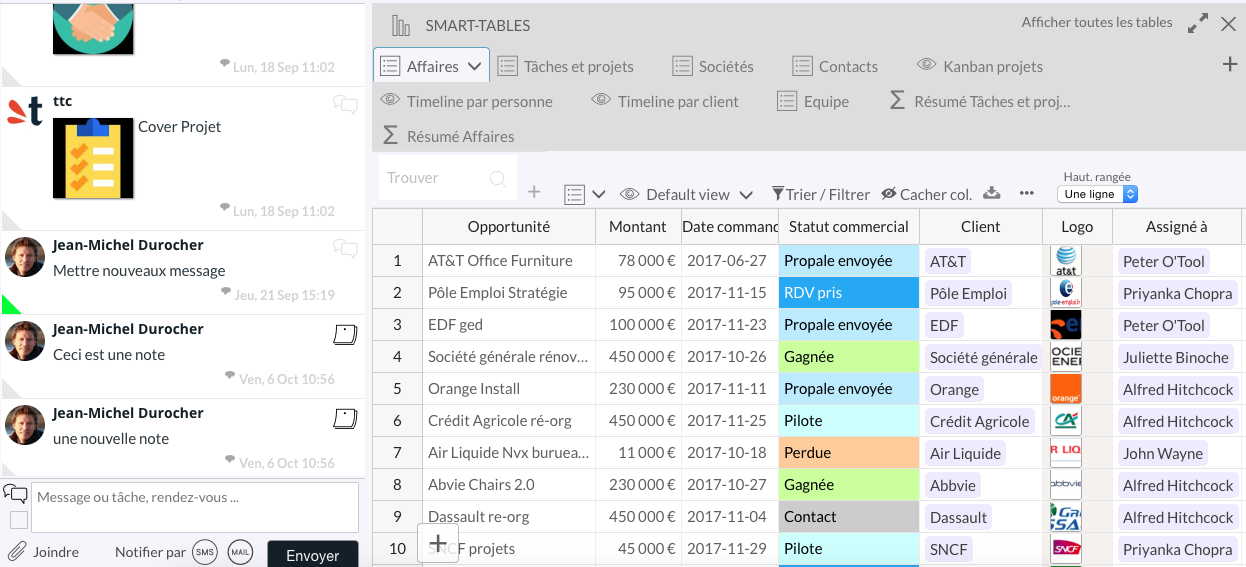Click the SNCF logo in row 10
Image resolution: width=1246 pixels, height=567 pixels.
click(x=1066, y=549)
